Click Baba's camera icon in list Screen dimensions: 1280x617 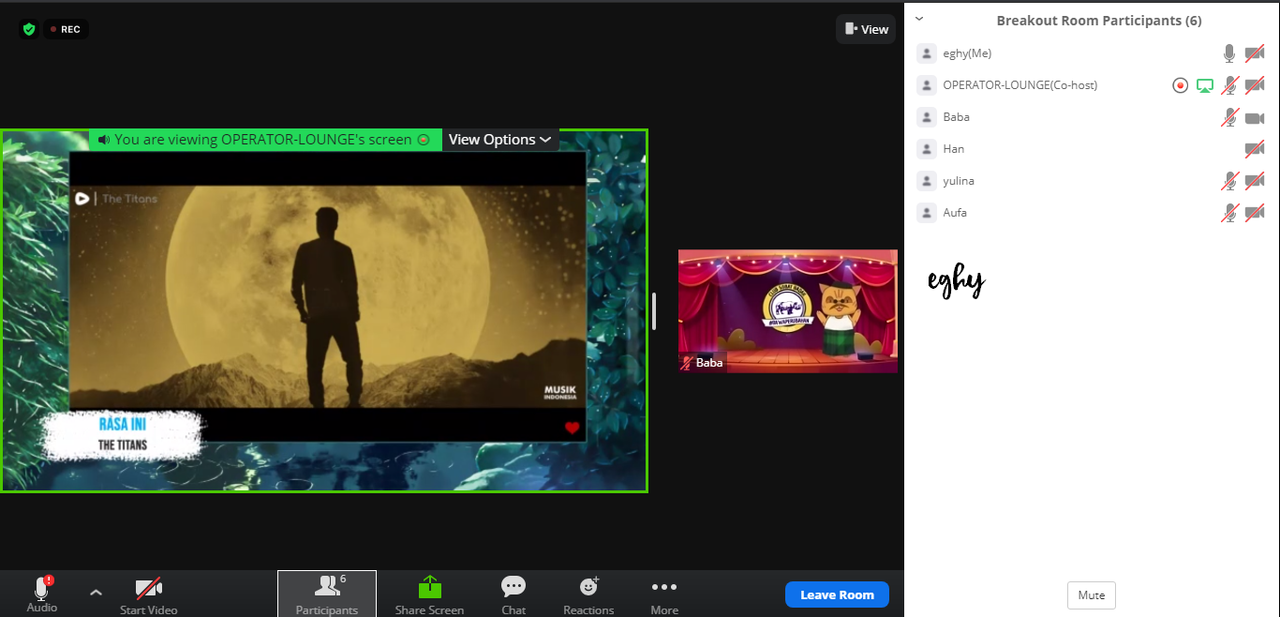point(1254,118)
